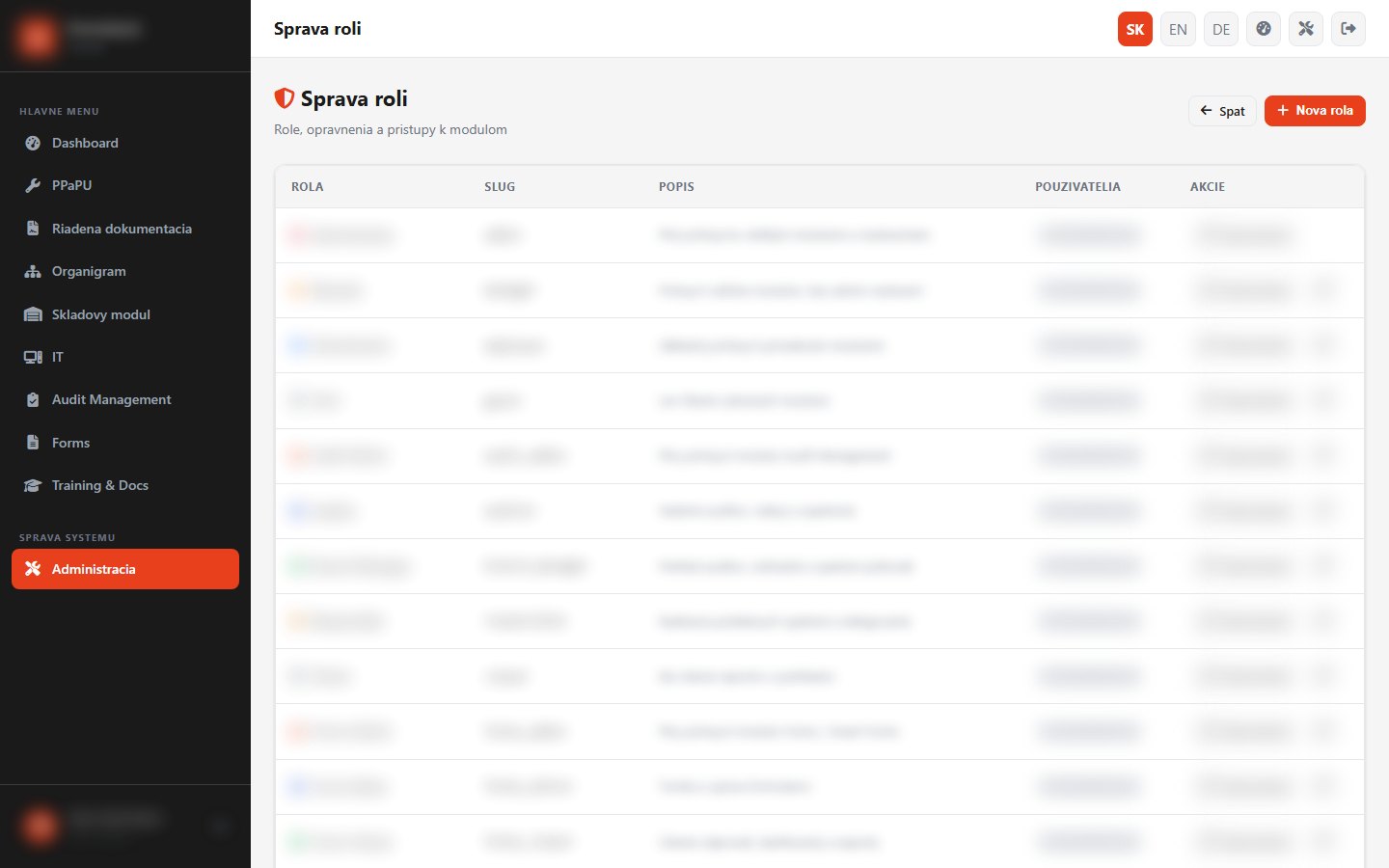
Task: Click the Riadena dokumentacia file icon
Action: (33, 229)
